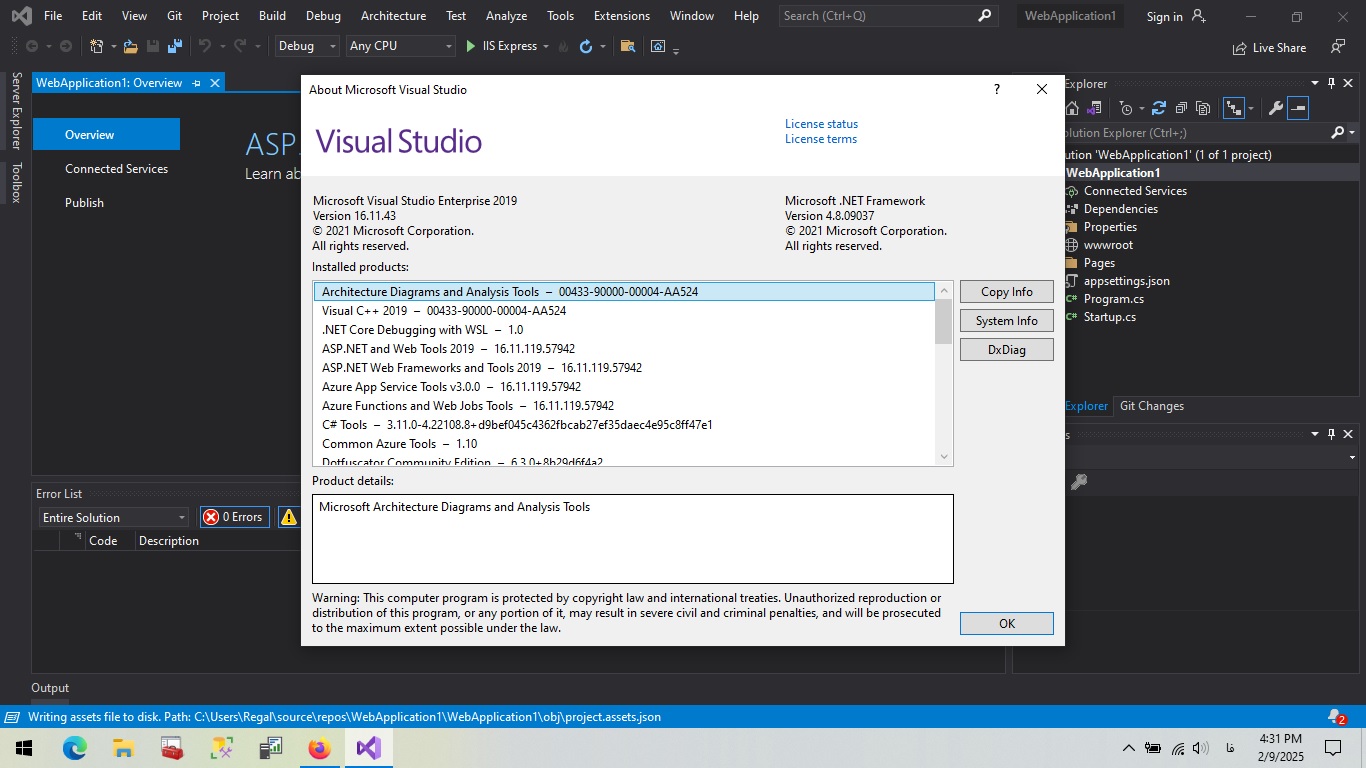Open the Extensions menu
The image size is (1366, 768).
[621, 16]
